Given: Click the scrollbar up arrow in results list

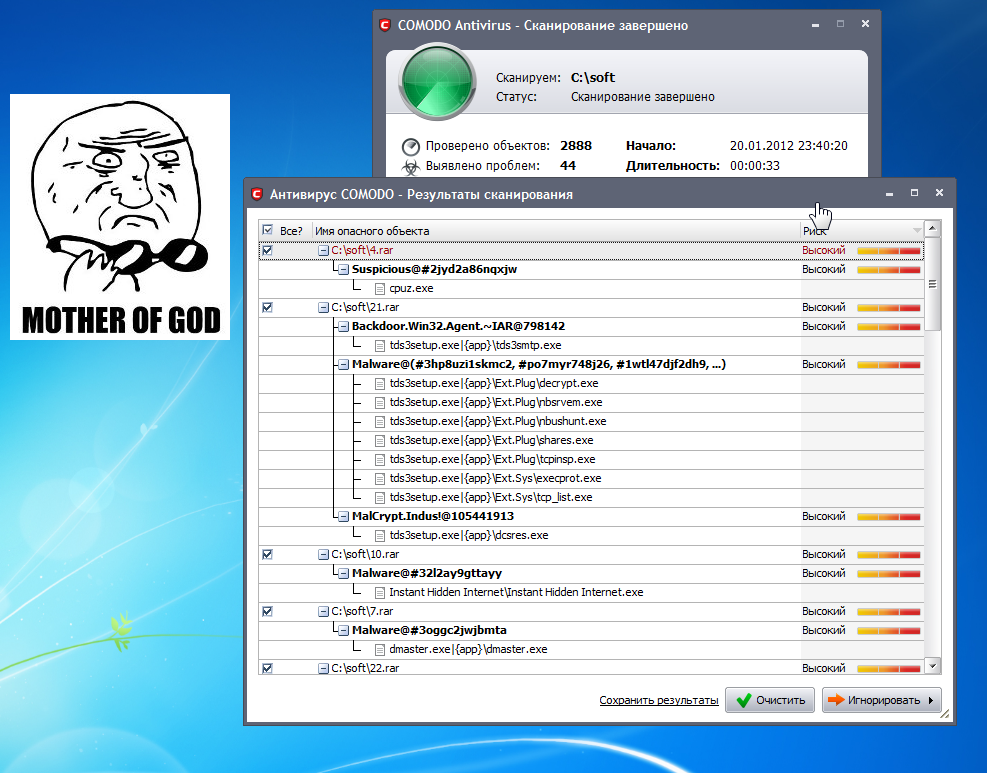Looking at the screenshot, I should [932, 228].
